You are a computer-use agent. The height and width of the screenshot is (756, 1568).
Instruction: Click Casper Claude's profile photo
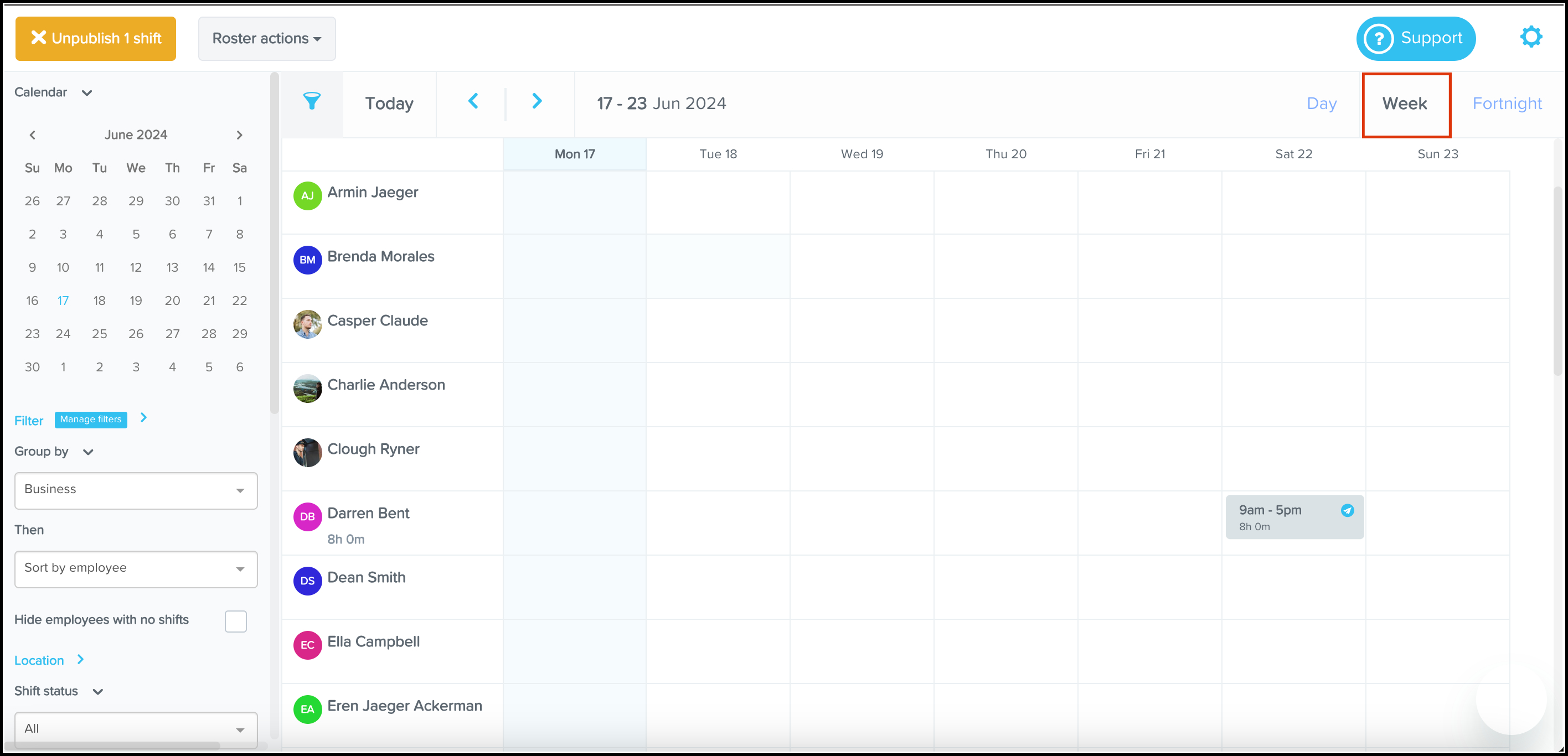click(307, 324)
